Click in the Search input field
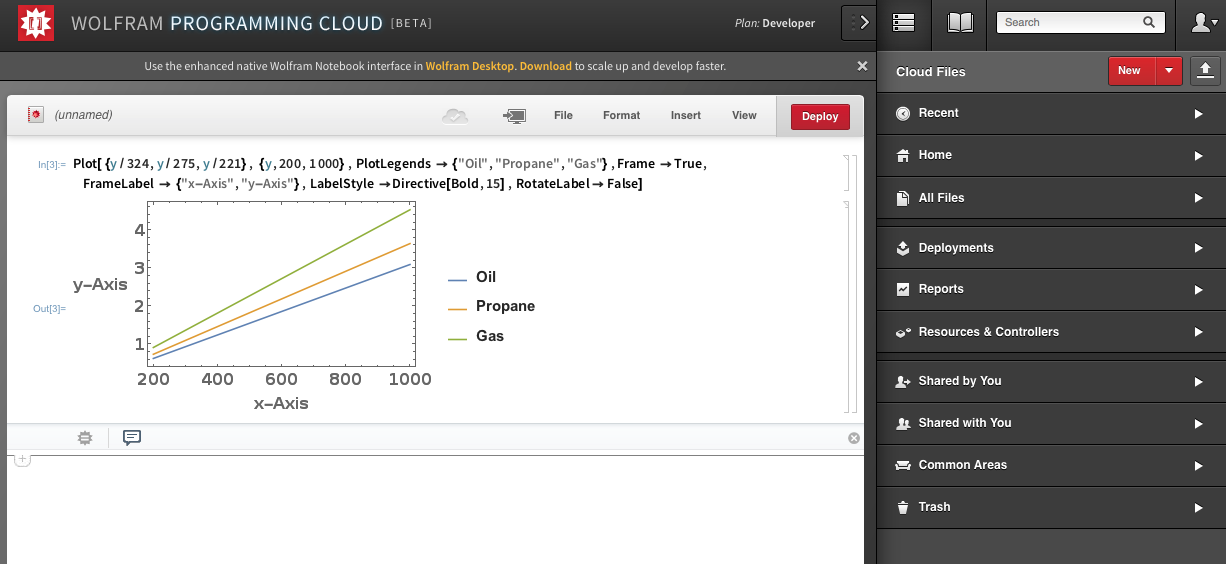 [x=1070, y=22]
